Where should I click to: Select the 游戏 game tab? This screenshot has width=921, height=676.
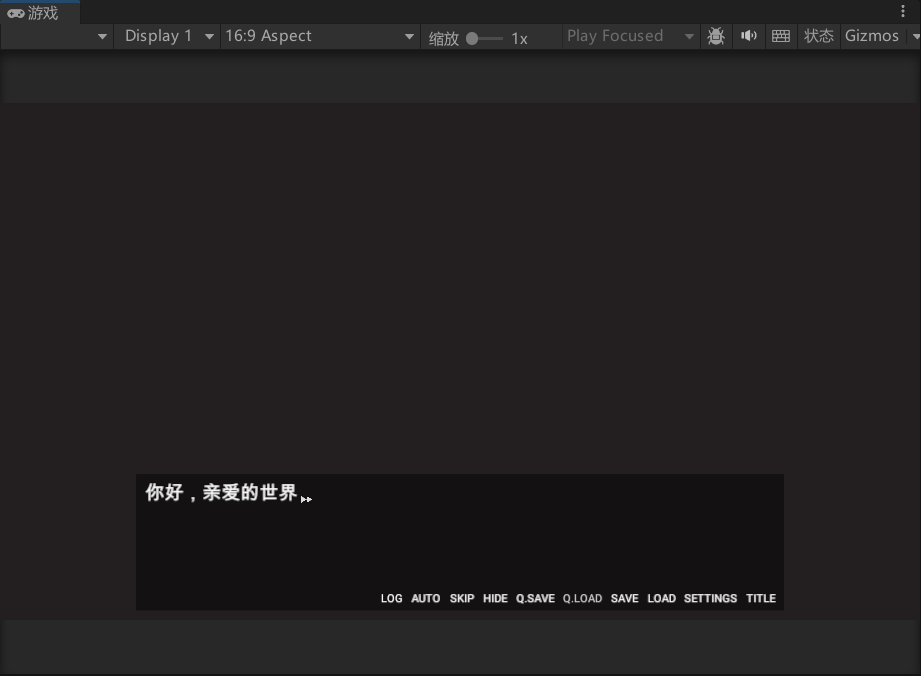click(x=40, y=13)
